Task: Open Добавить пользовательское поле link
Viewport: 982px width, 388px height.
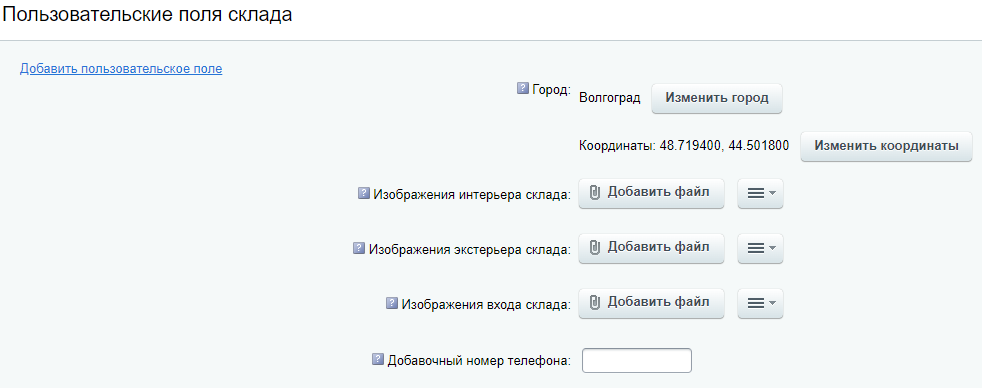Action: click(x=121, y=69)
